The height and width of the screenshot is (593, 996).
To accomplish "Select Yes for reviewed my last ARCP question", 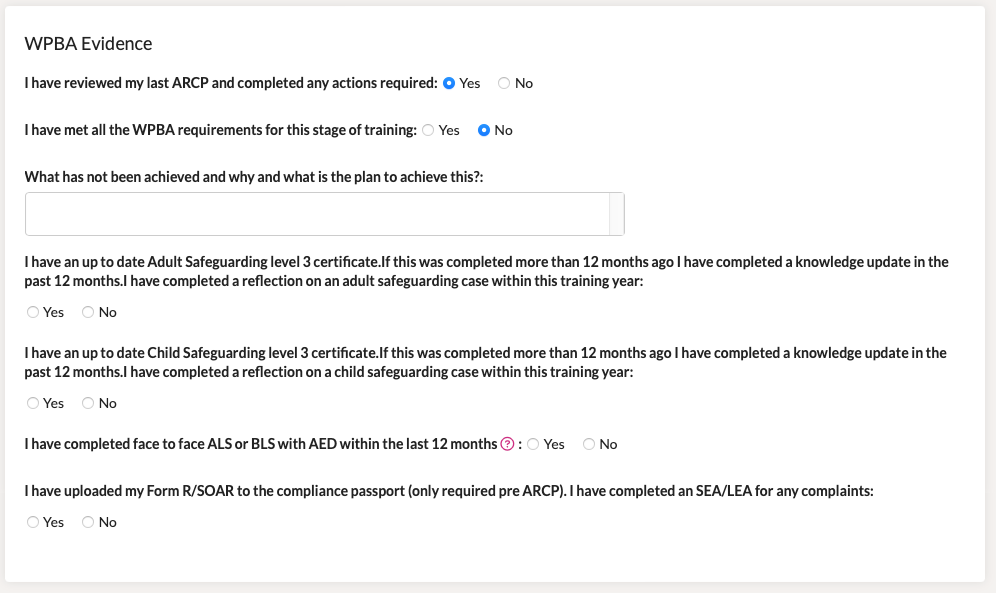I will 450,83.
